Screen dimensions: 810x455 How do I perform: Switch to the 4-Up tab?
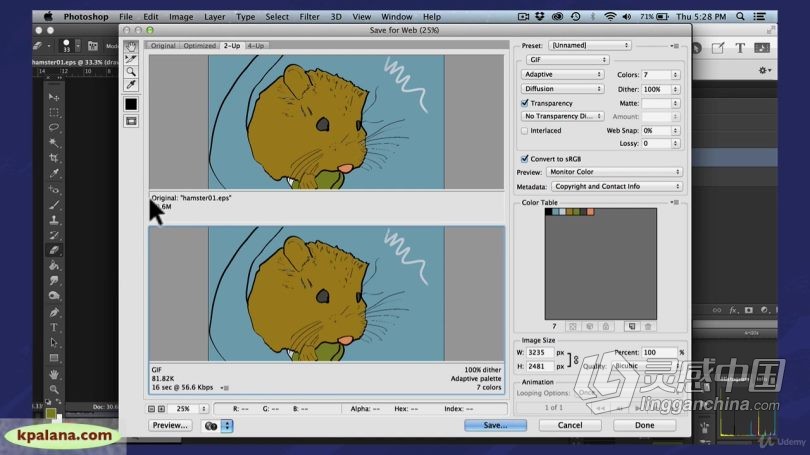(x=255, y=45)
